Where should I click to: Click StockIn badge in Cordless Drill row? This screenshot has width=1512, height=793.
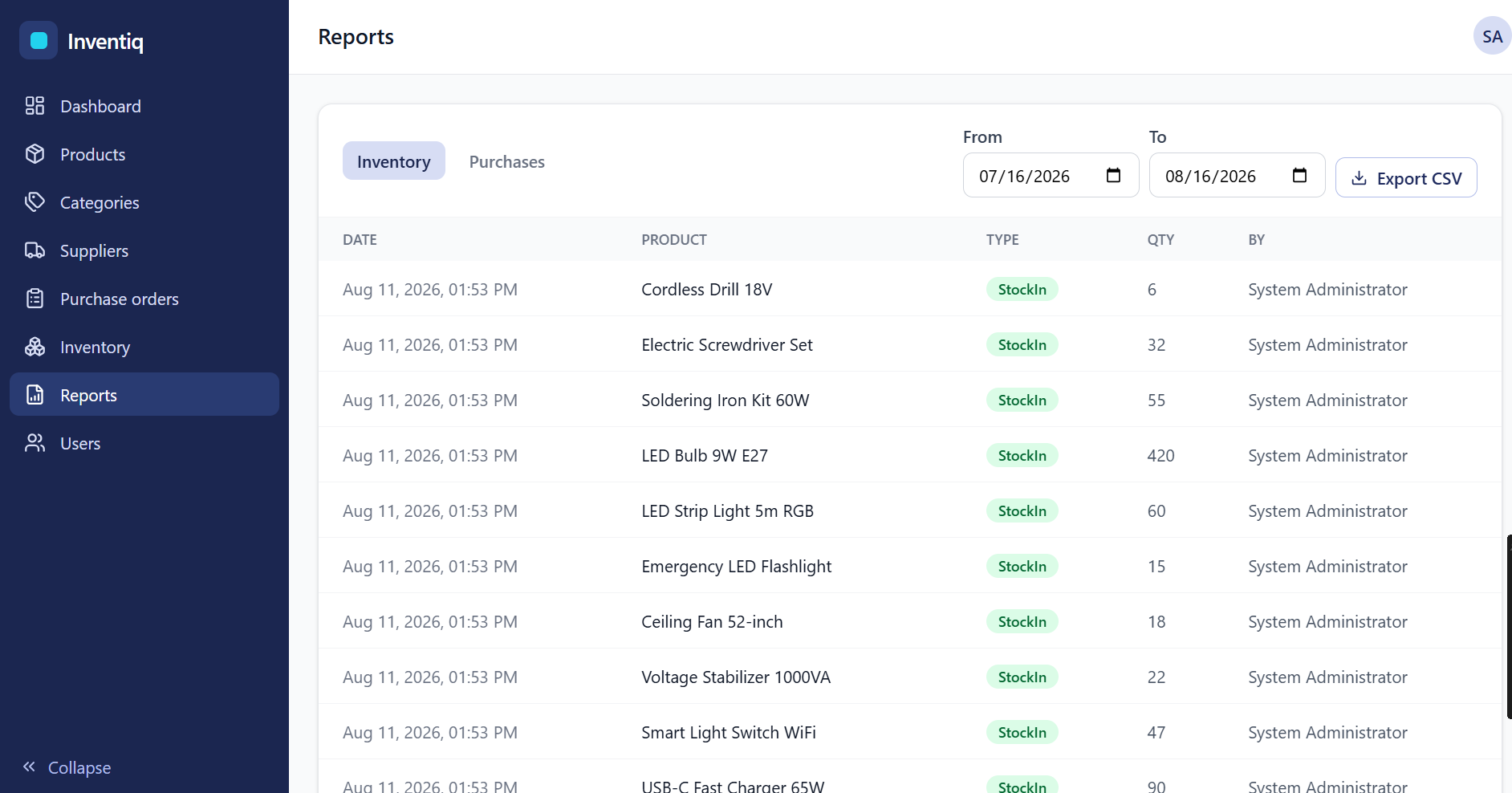coord(1022,289)
